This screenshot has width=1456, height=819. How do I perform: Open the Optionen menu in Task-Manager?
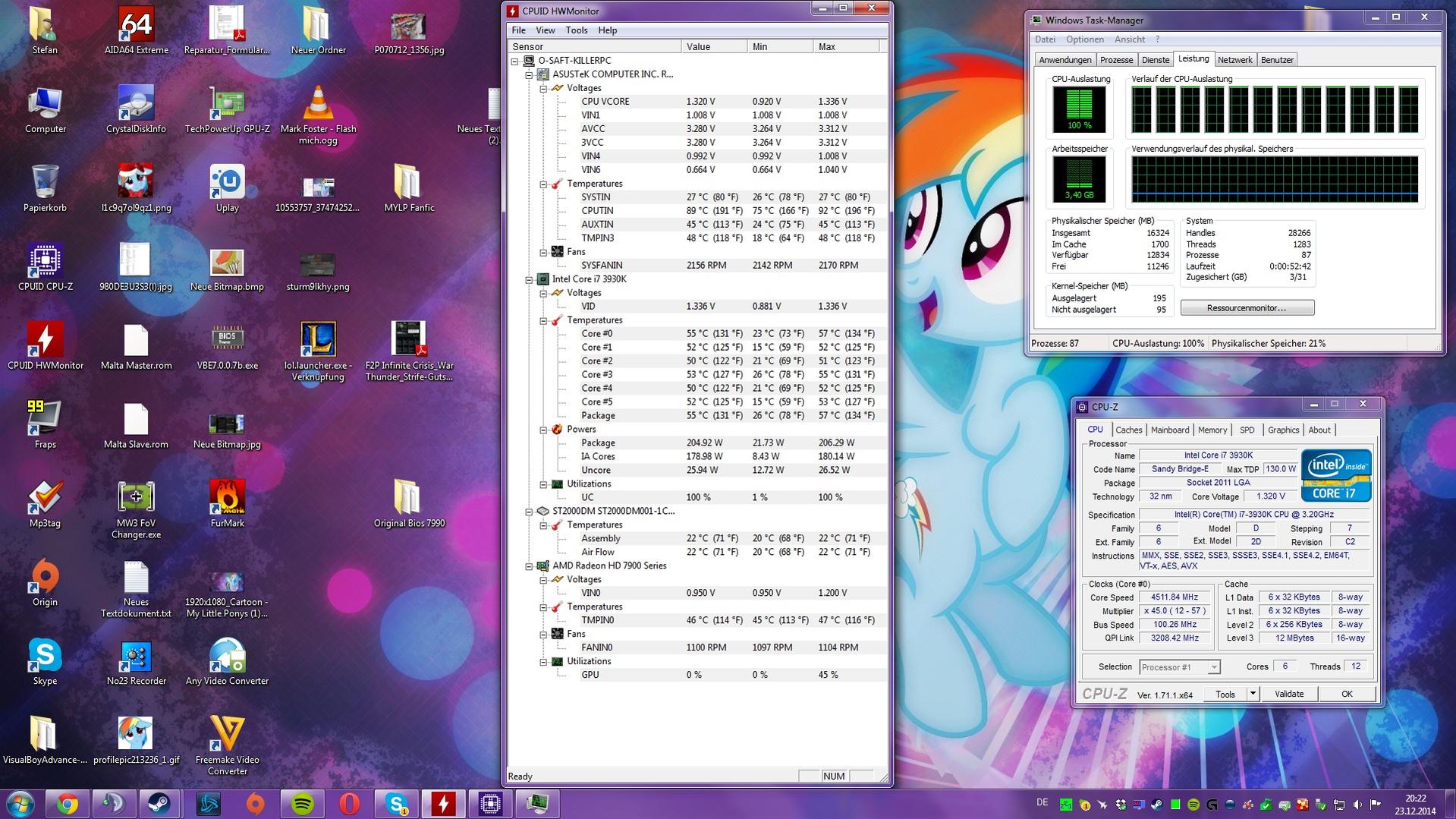(1085, 39)
